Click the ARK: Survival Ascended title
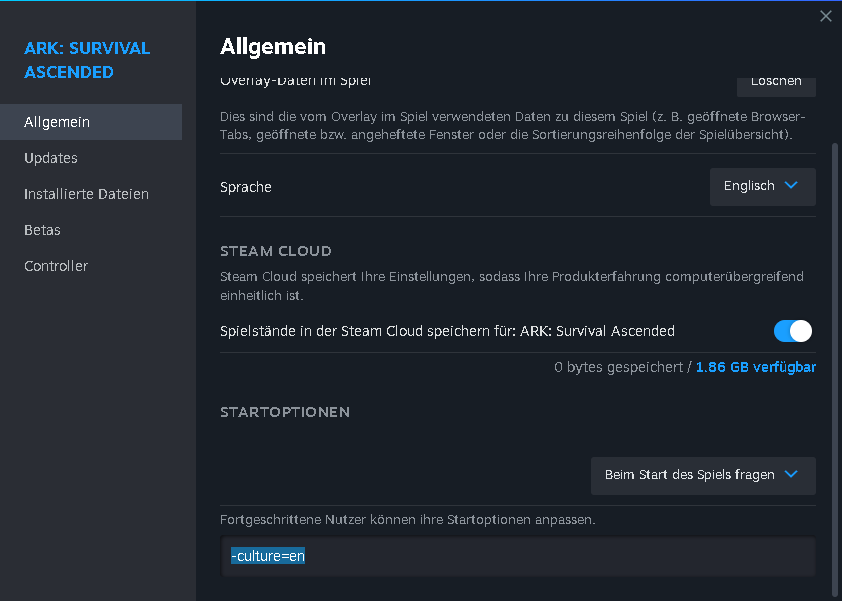 click(87, 60)
